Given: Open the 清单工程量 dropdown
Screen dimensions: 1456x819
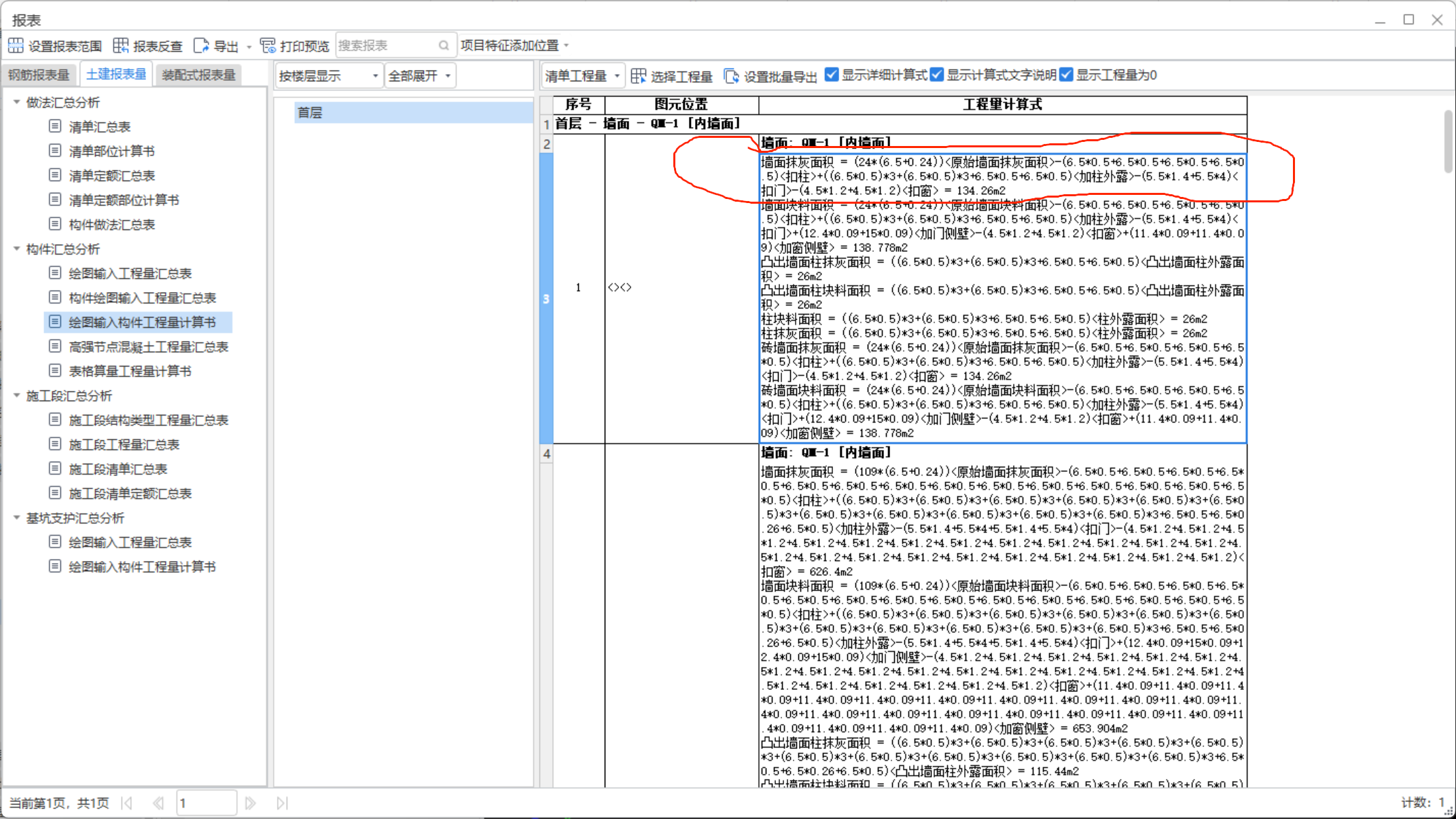Looking at the screenshot, I should click(x=582, y=76).
